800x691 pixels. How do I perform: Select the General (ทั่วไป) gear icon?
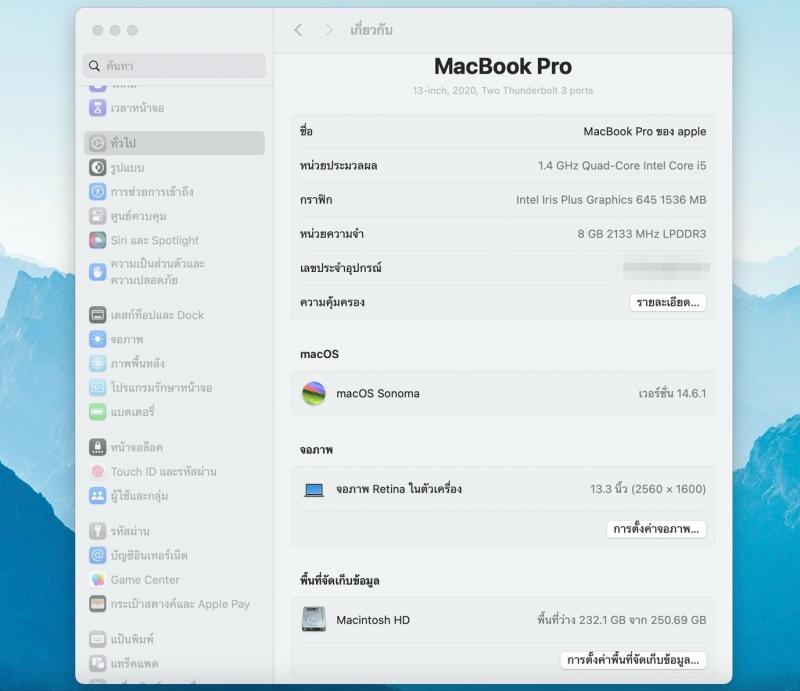97,143
